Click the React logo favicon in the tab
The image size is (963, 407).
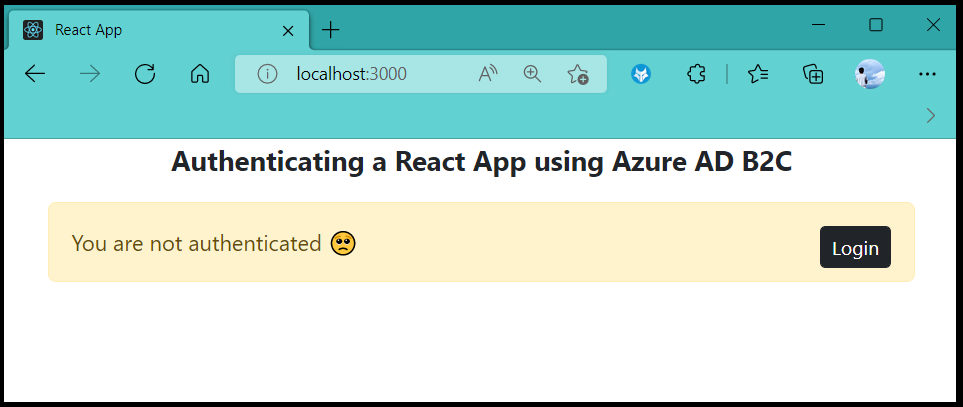coord(33,30)
